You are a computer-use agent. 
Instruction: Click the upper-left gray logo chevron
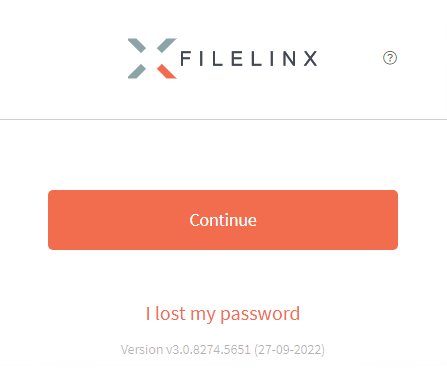pos(137,45)
